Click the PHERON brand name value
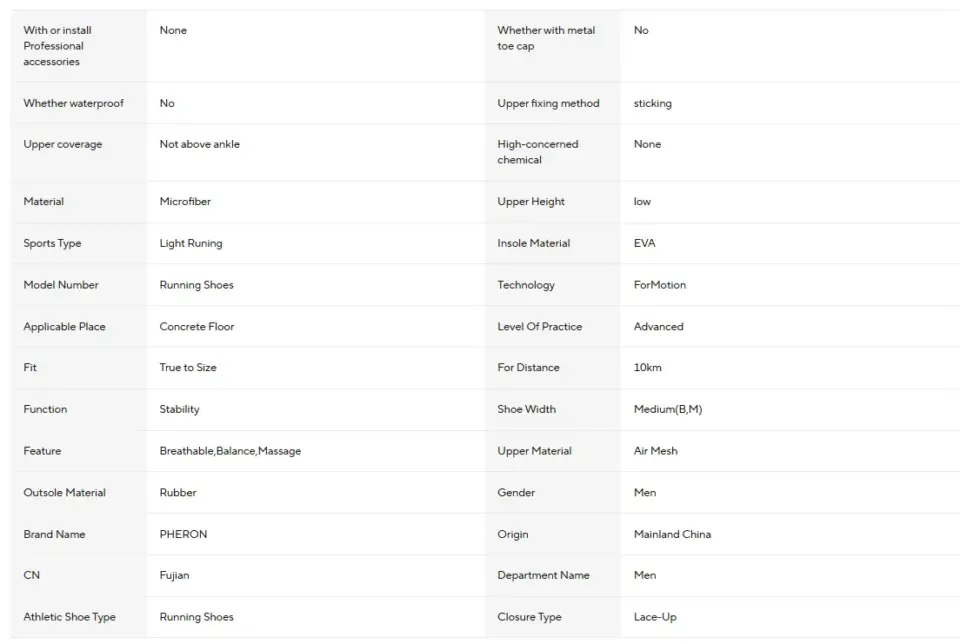 point(183,534)
